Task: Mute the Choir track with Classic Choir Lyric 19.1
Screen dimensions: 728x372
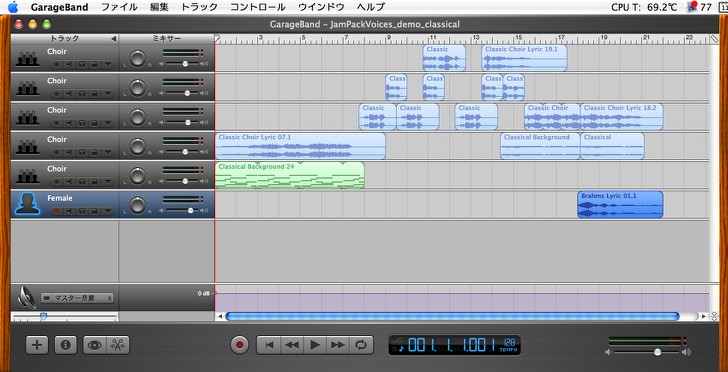Action: [69, 65]
